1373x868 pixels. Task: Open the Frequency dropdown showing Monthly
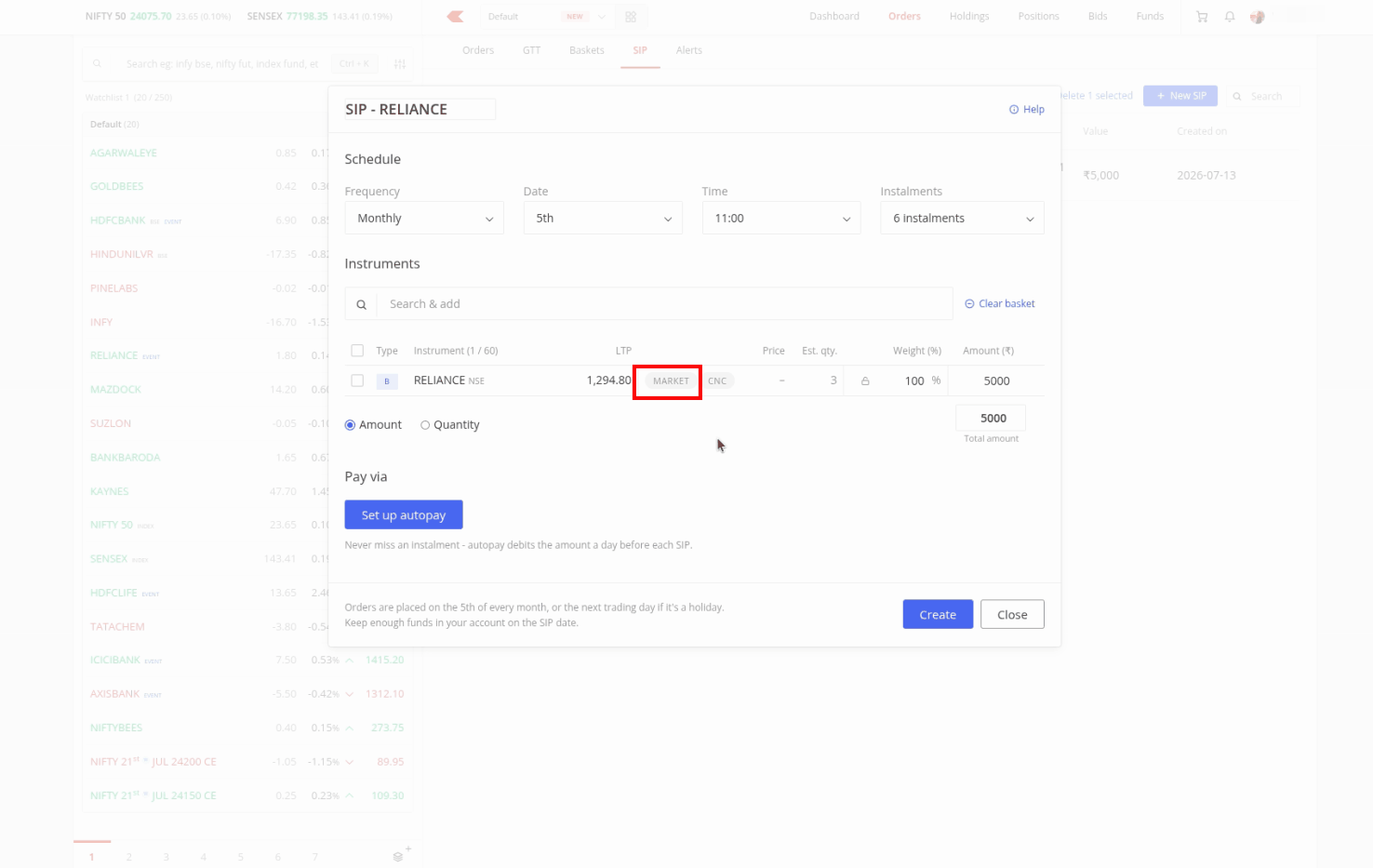tap(424, 219)
